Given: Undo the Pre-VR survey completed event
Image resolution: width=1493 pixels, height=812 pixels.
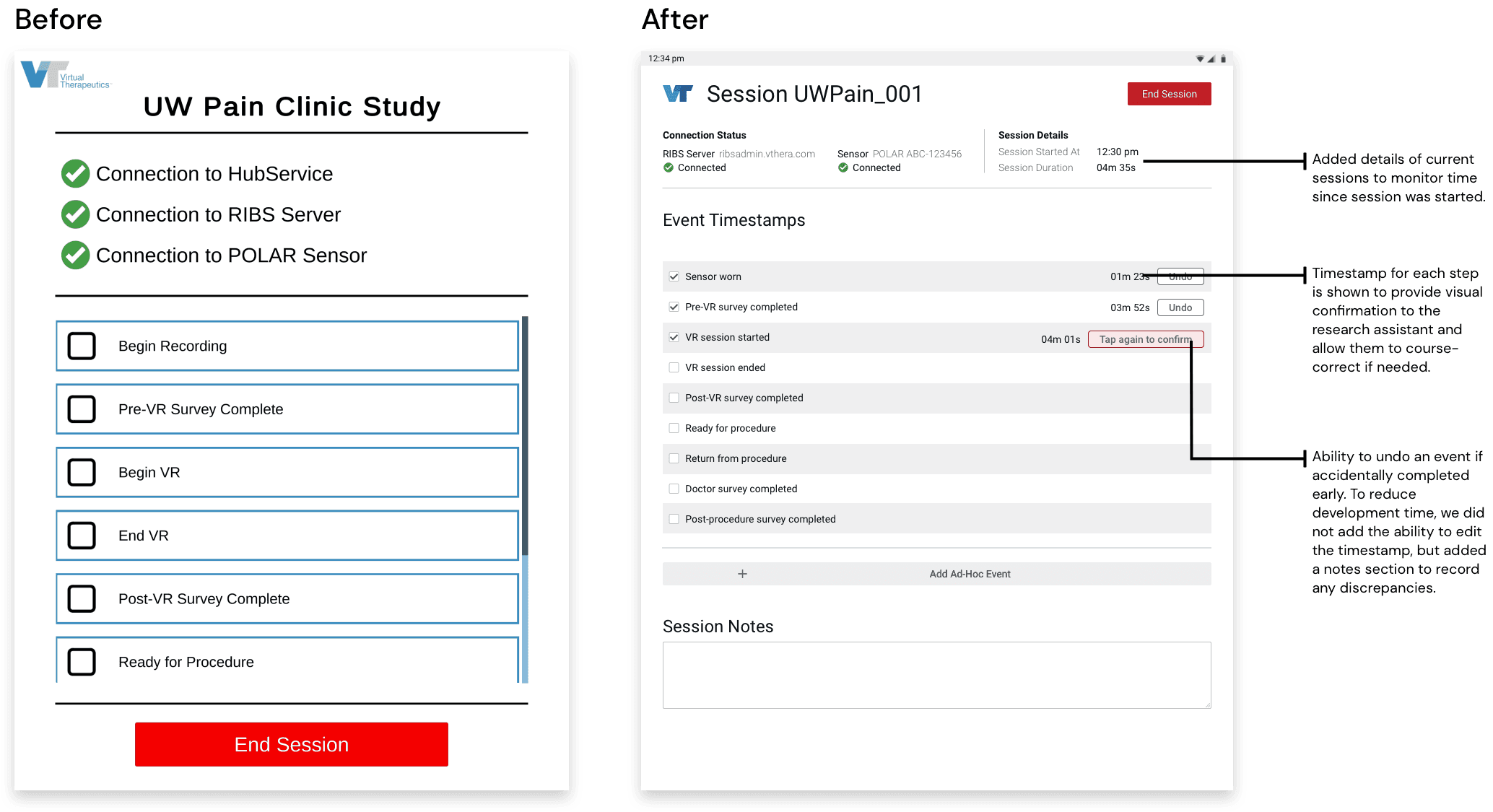Looking at the screenshot, I should click(1180, 307).
